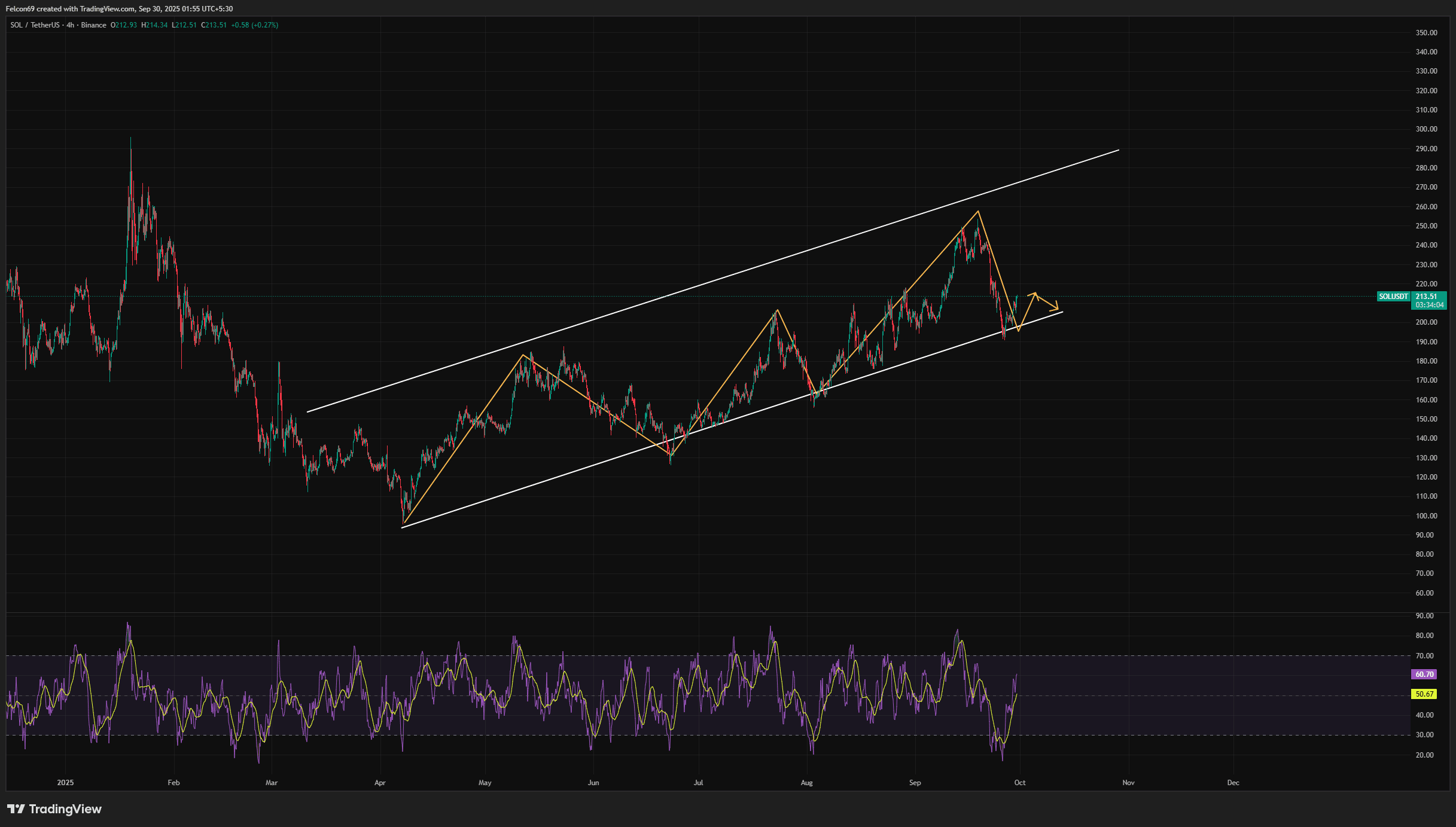Click the SOLUSDT green symbol tag
The image size is (1456, 827).
1393,297
